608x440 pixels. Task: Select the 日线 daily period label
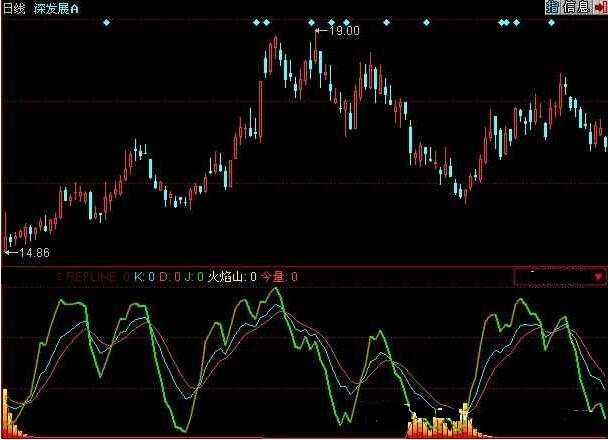[14, 7]
